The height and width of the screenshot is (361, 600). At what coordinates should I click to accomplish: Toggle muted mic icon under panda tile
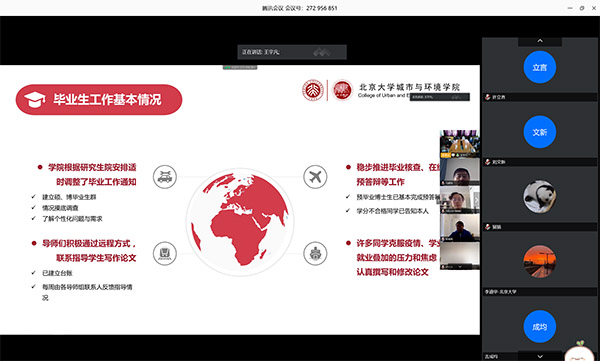(x=488, y=227)
